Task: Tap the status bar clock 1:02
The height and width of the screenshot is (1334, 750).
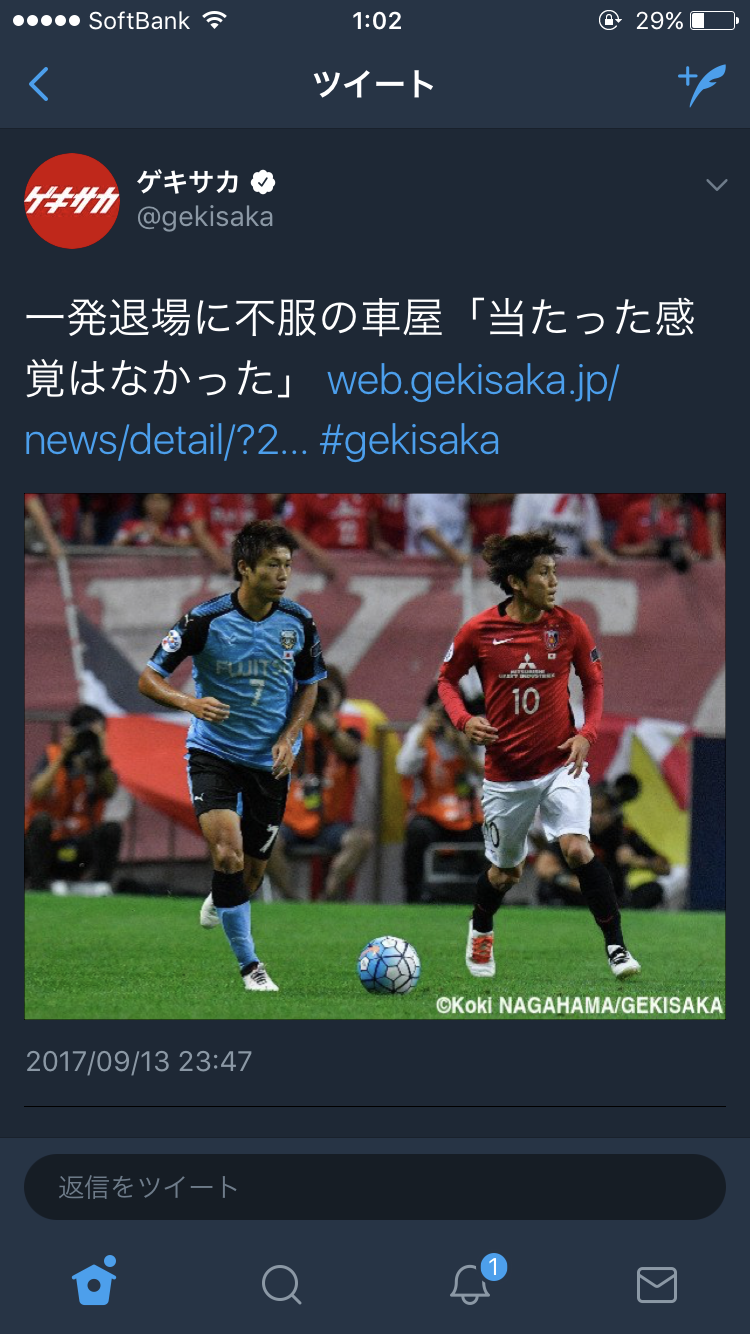Action: (x=377, y=21)
